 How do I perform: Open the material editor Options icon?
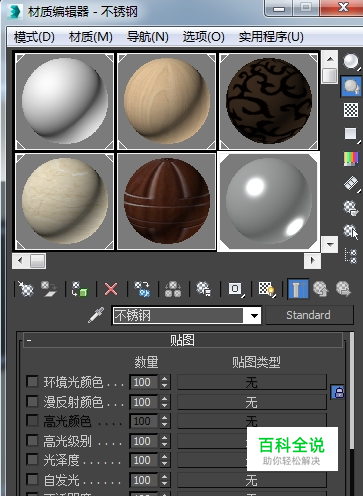point(351,208)
